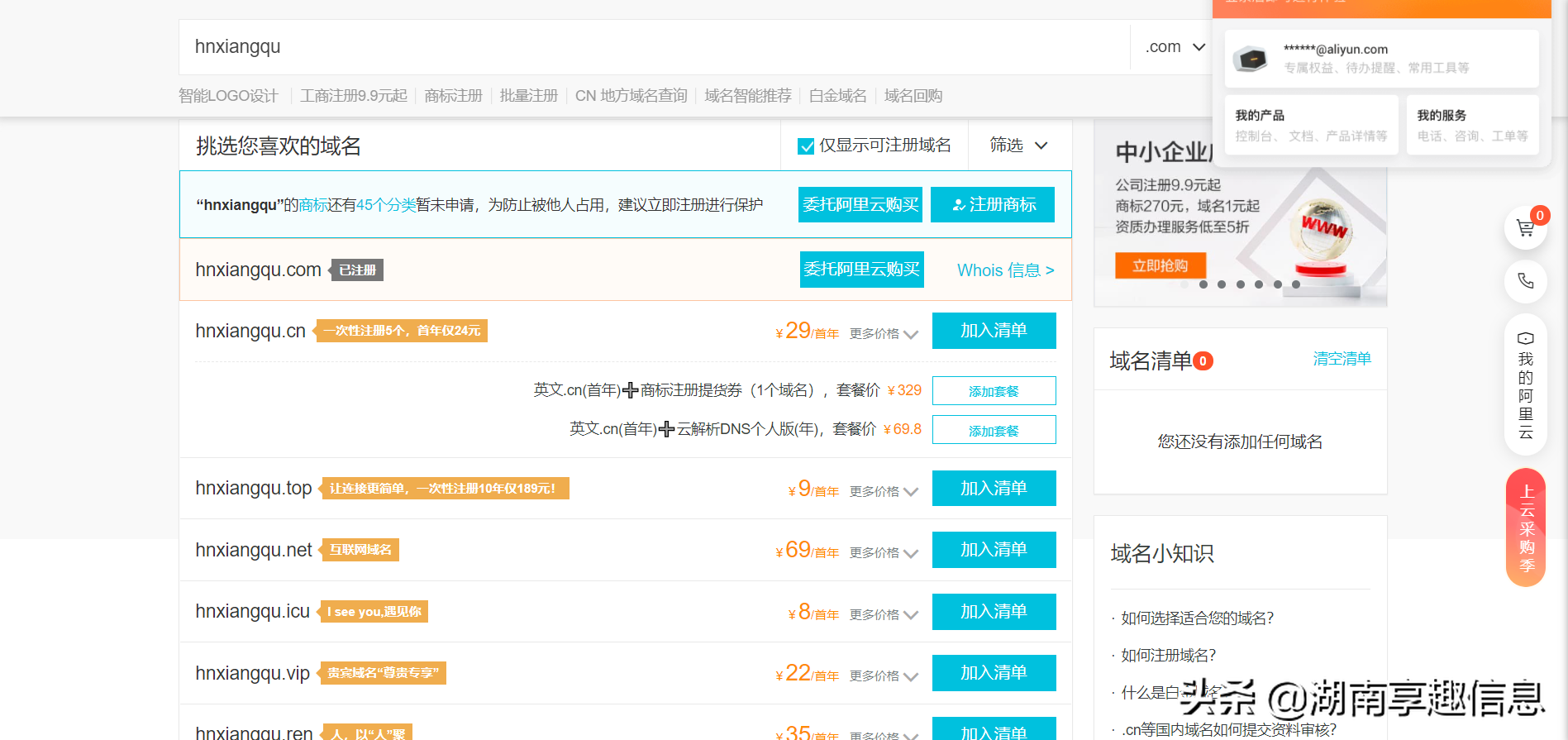The width and height of the screenshot is (1568, 740).
Task: Click the aliyun account avatar icon
Action: click(x=1250, y=59)
